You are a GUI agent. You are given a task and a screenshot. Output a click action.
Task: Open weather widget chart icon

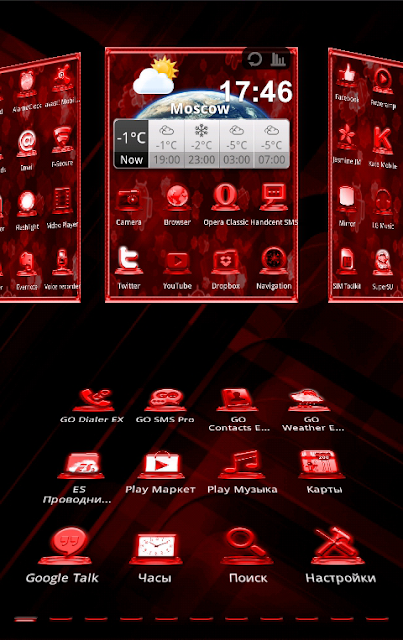tap(278, 60)
